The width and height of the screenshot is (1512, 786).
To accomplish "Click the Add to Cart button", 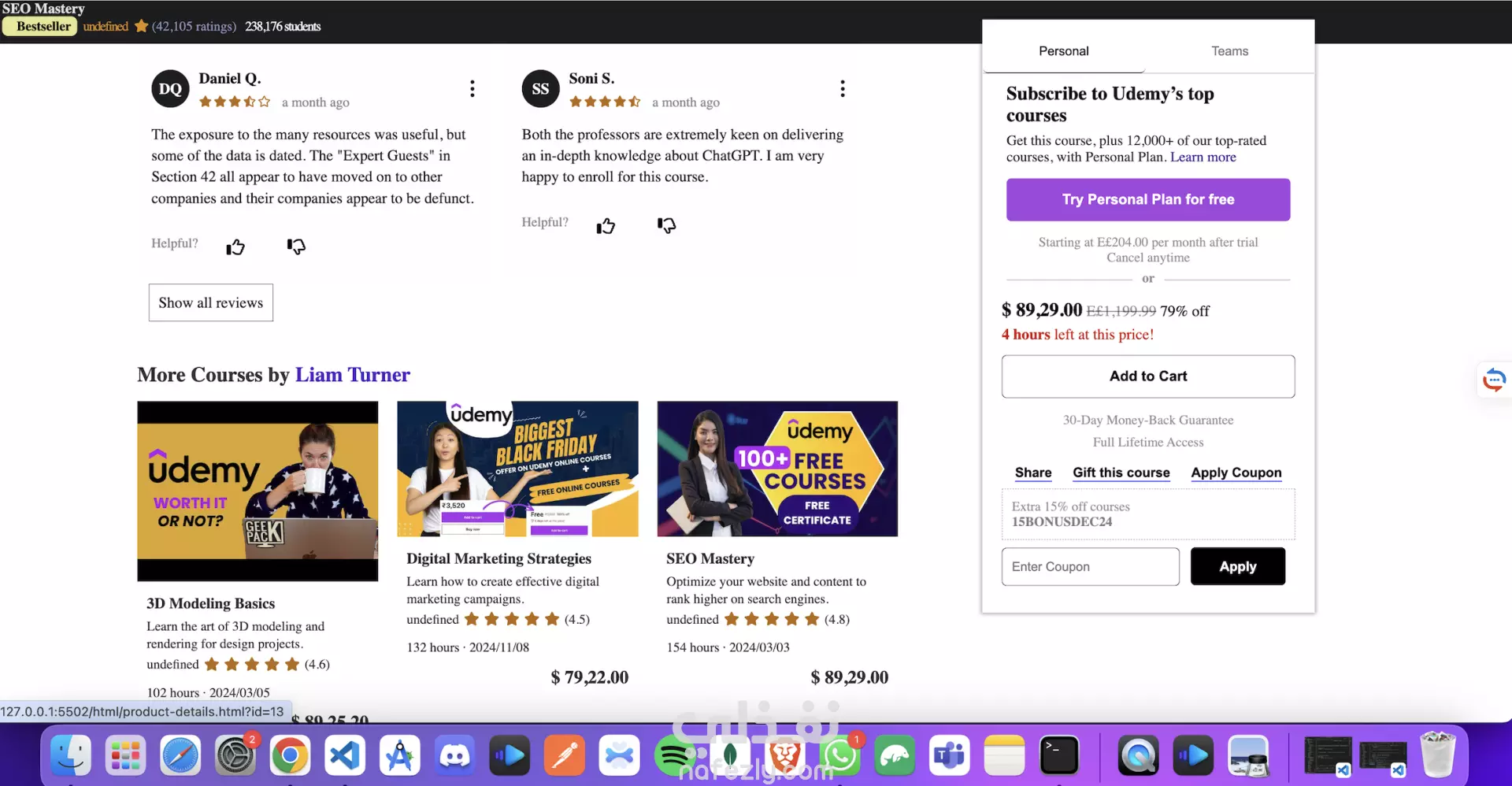I will (x=1148, y=376).
